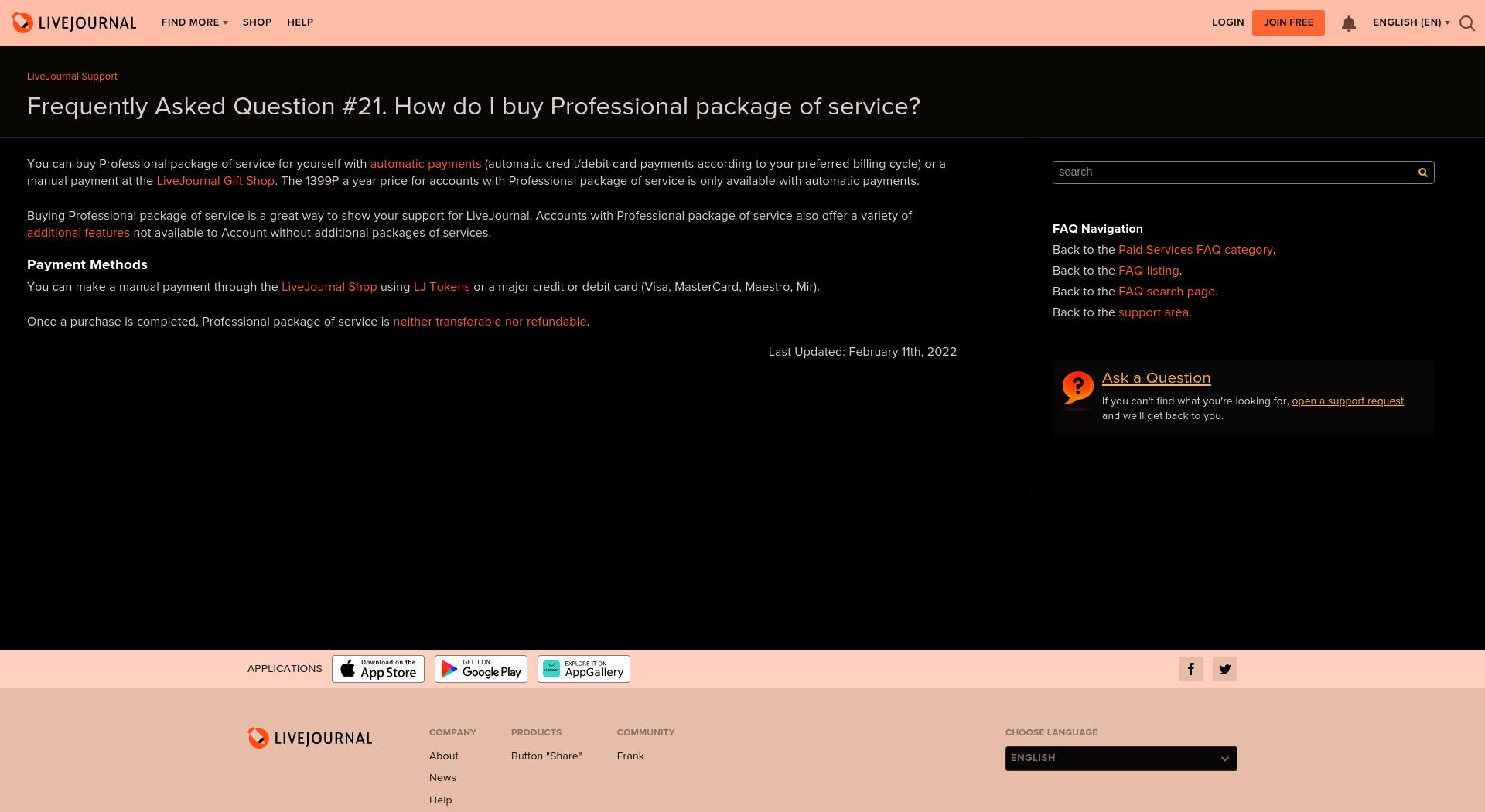Open the Choose Language footer select
Viewport: 1485px width, 812px height.
pyautogui.click(x=1121, y=758)
